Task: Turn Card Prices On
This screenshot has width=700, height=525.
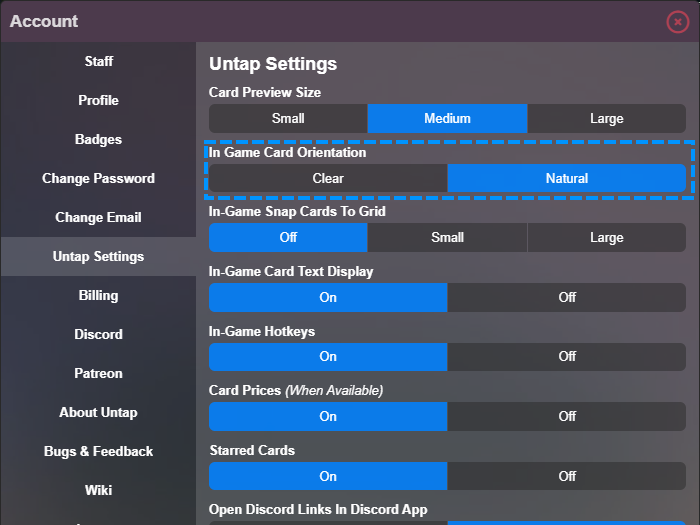Action: point(328,417)
